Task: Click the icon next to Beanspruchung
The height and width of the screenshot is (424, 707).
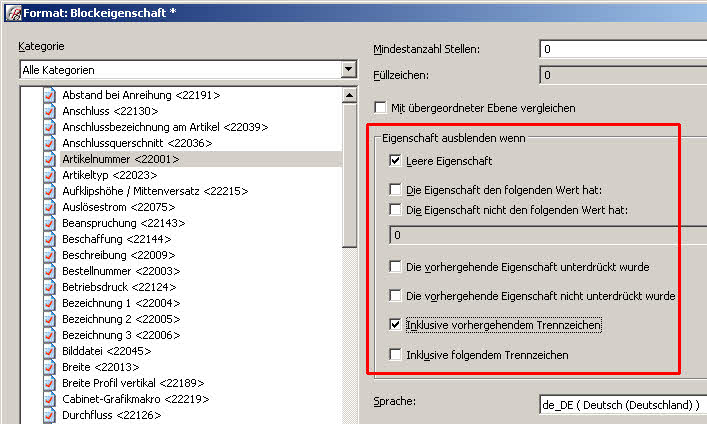Action: coord(50,223)
